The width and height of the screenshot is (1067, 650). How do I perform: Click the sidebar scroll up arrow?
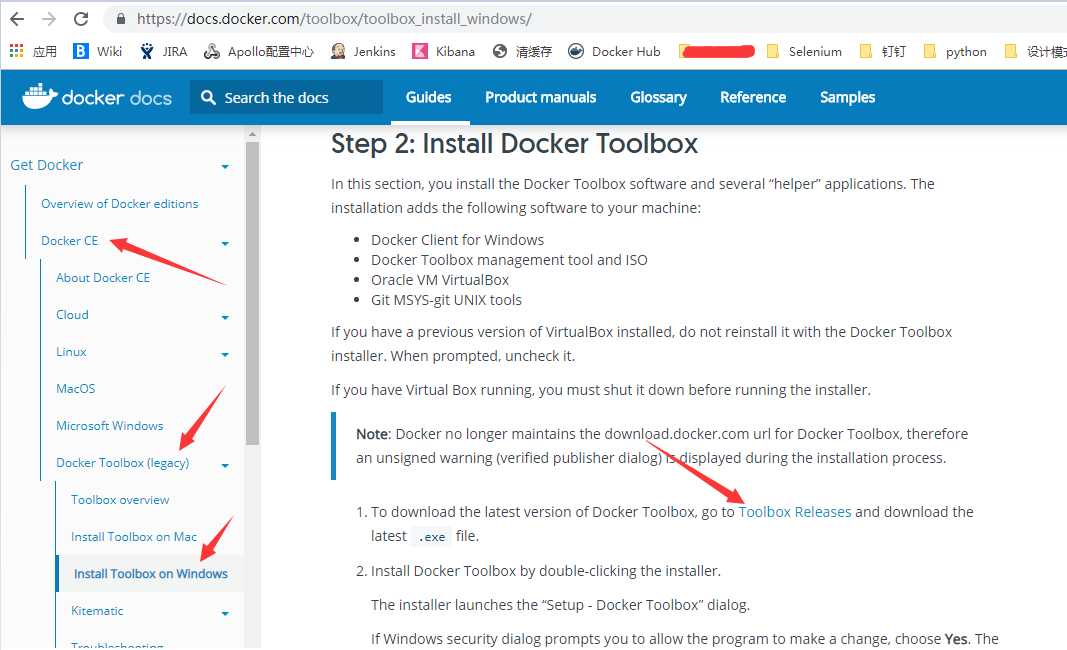tap(252, 134)
